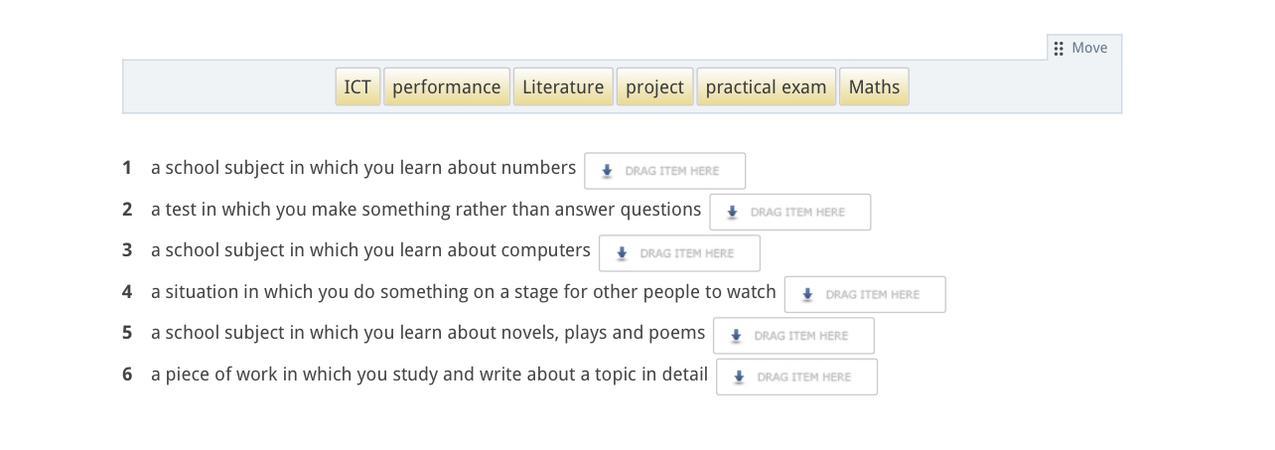Select the ICT word tile
The height and width of the screenshot is (450, 1275).
click(357, 87)
